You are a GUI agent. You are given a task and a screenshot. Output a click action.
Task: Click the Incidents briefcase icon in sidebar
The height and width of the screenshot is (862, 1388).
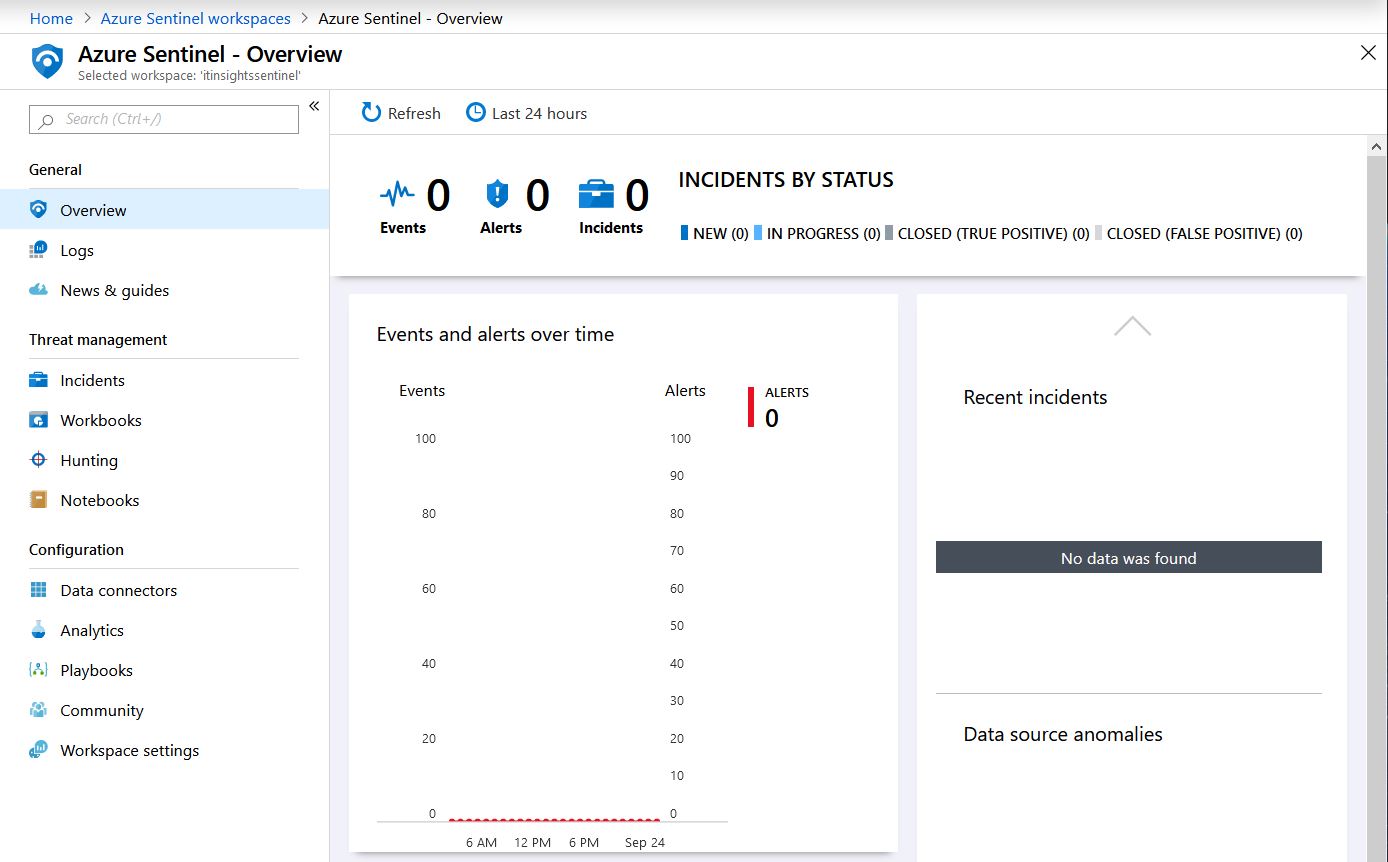[x=39, y=380]
